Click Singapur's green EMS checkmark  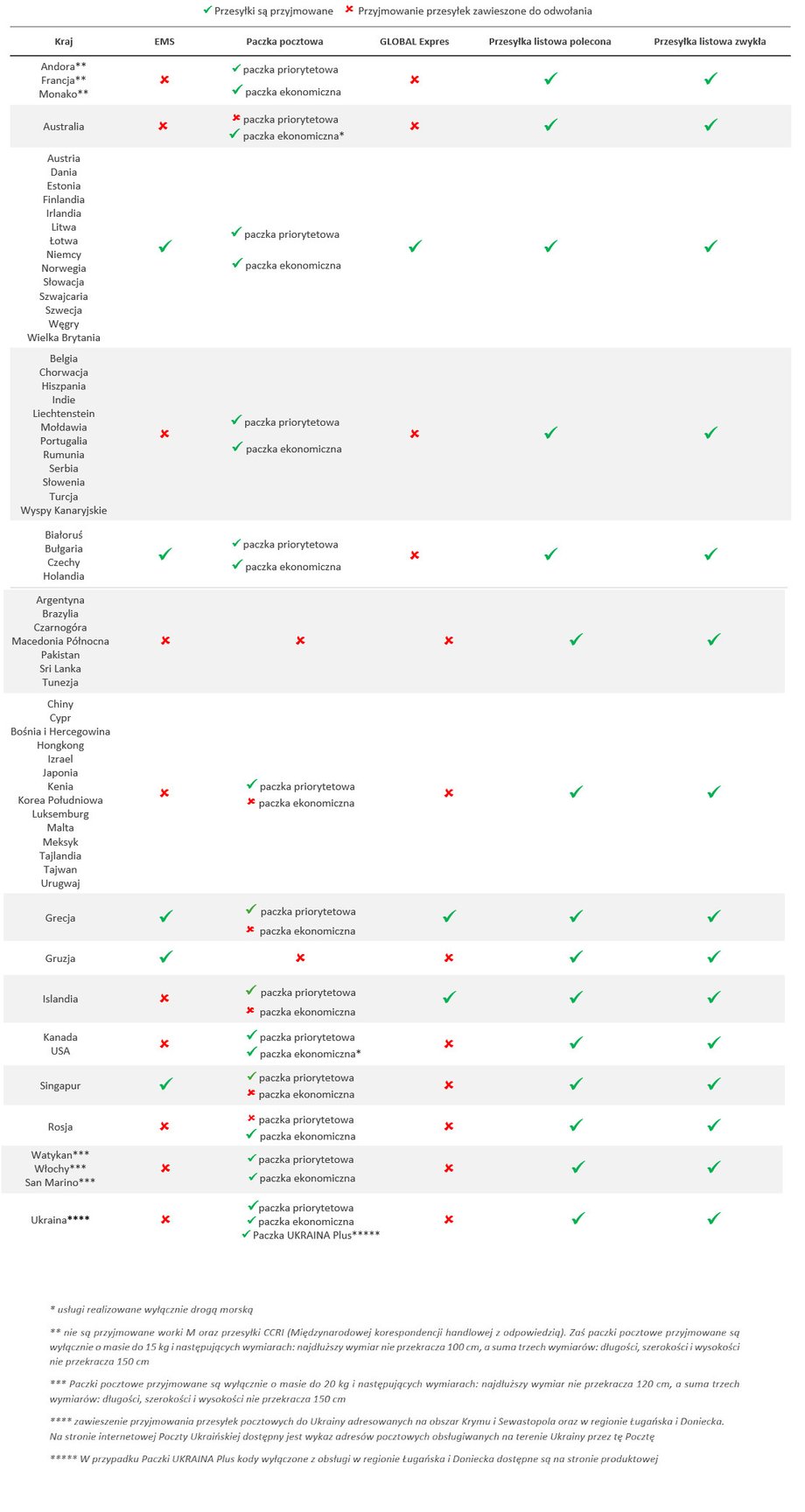pyautogui.click(x=166, y=1083)
